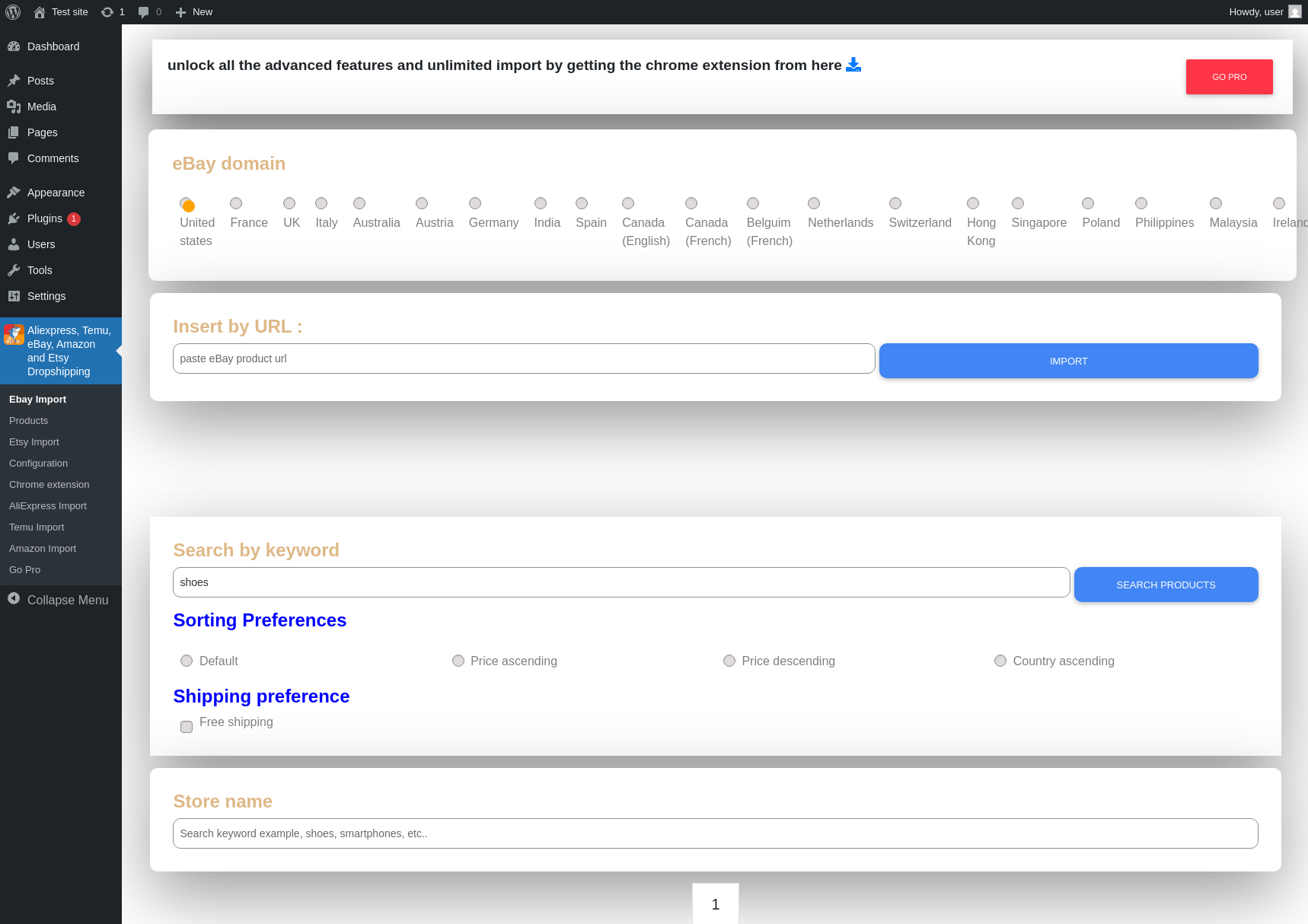Click the Comments icon in sidebar
The height and width of the screenshot is (924, 1308).
(14, 158)
